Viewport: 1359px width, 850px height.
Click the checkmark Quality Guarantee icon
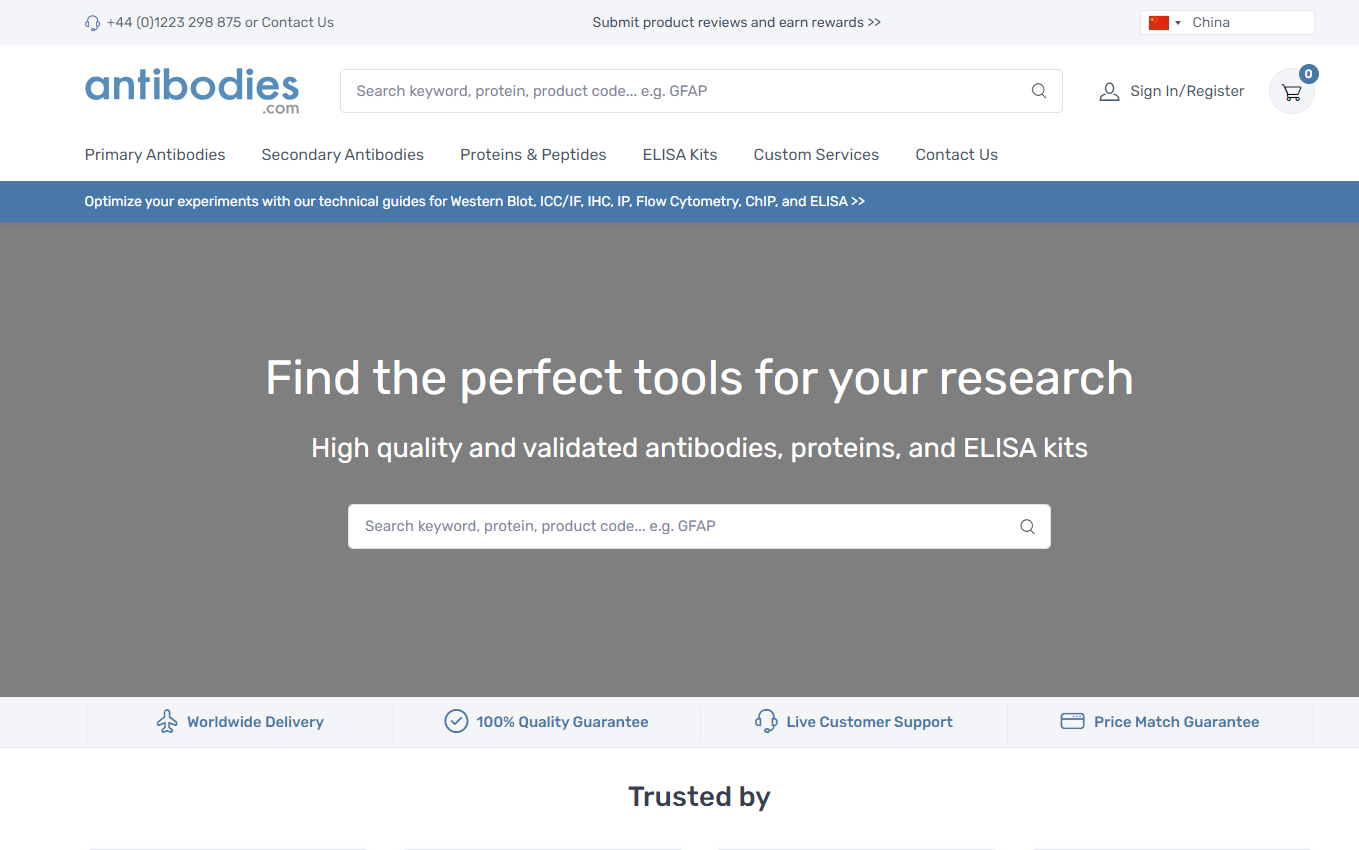(x=456, y=721)
